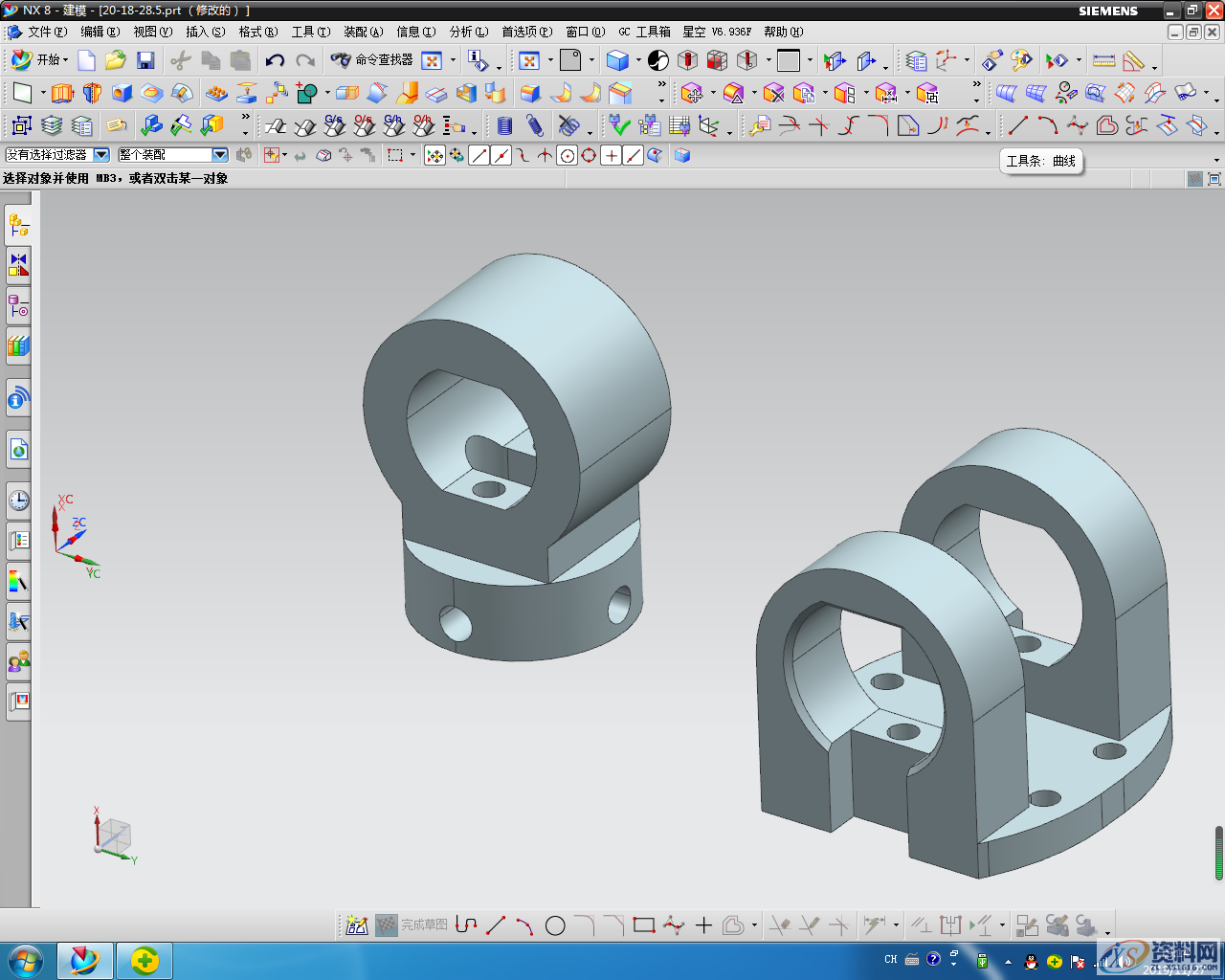
Task: Toggle the snap to end point option
Action: (479, 155)
